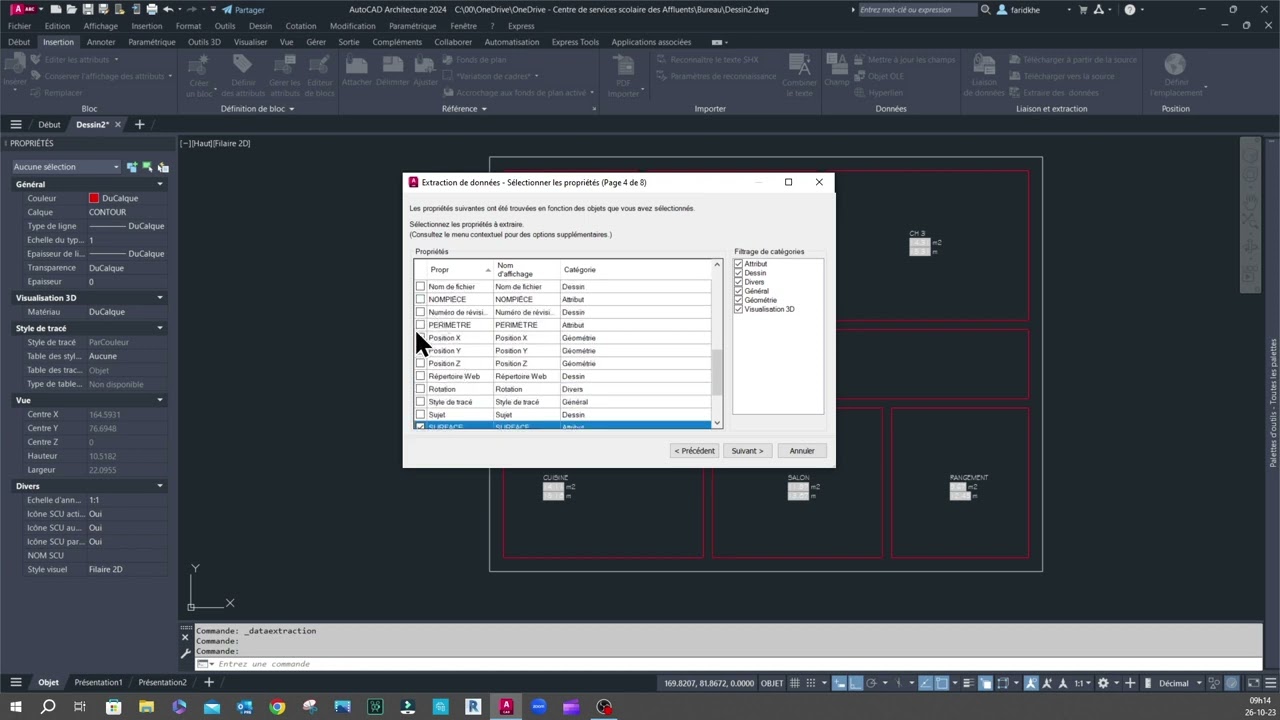Switch to the Début file tab
The image size is (1280, 720).
coord(49,124)
